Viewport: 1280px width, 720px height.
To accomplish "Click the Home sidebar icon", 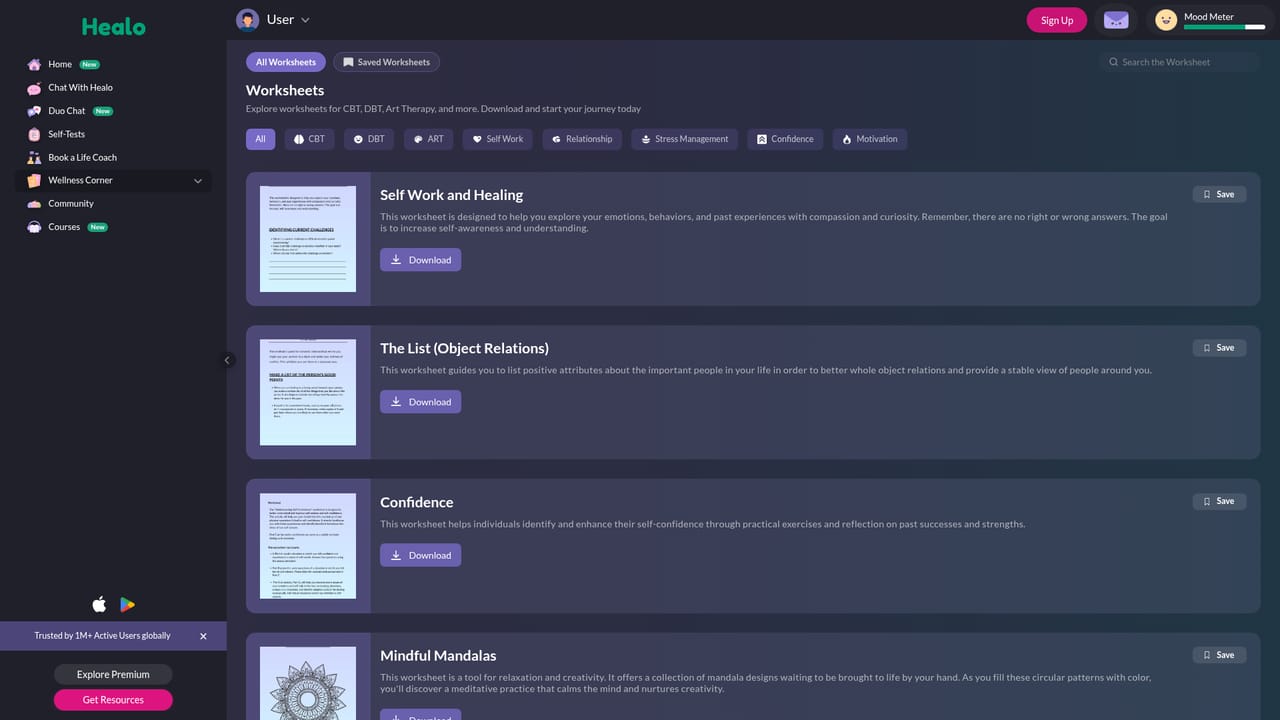I will [x=35, y=64].
